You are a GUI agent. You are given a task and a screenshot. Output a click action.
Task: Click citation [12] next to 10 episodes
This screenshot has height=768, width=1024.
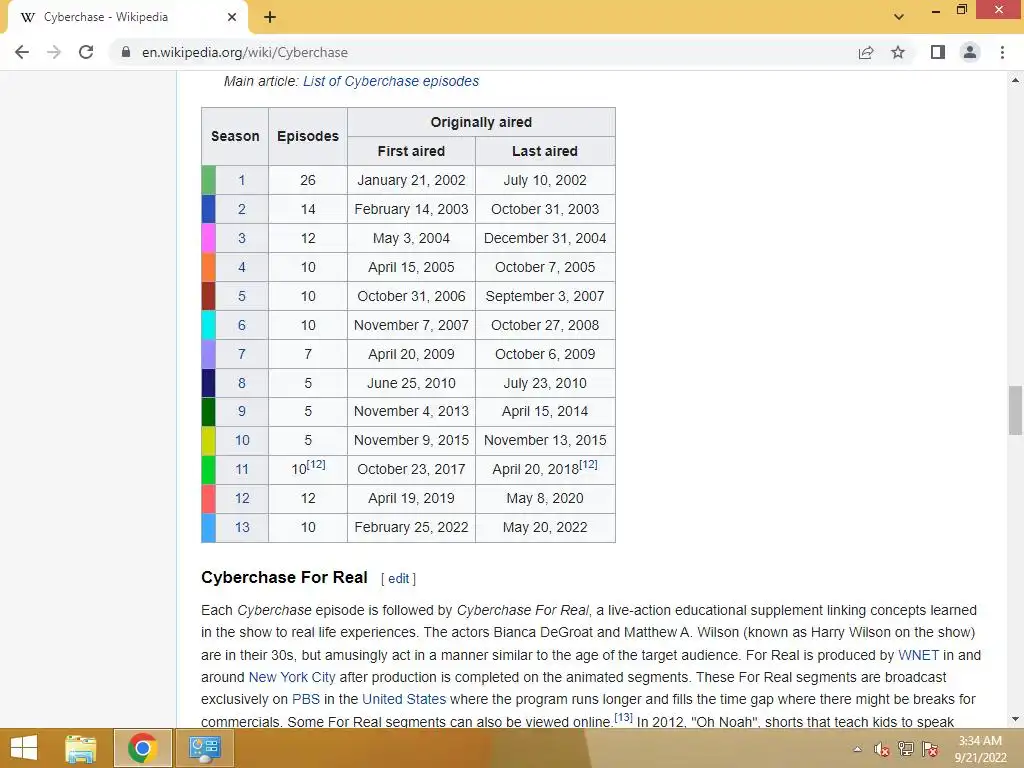click(x=316, y=464)
